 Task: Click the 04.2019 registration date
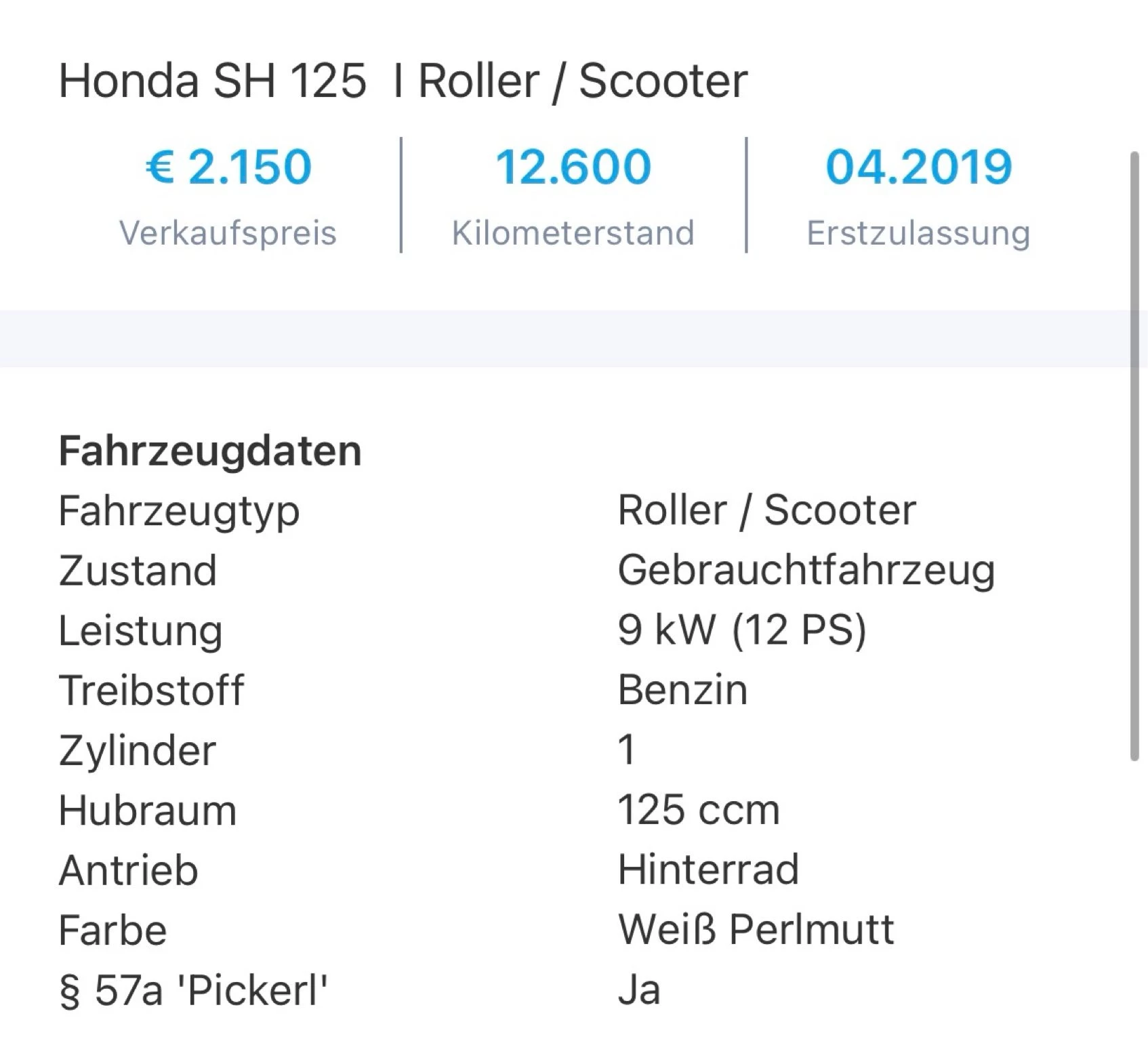coord(918,167)
